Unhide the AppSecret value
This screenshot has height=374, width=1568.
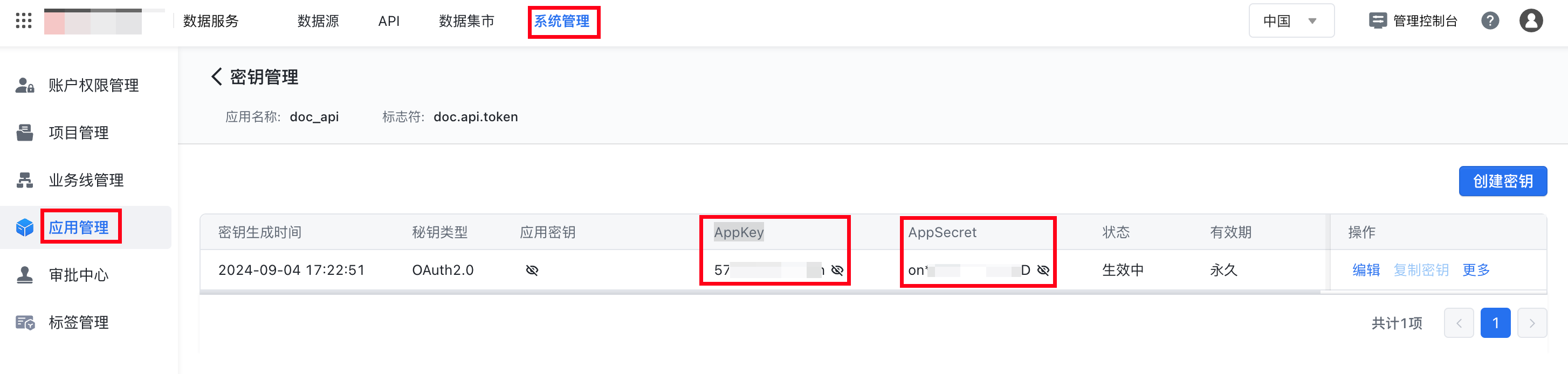tap(1043, 271)
